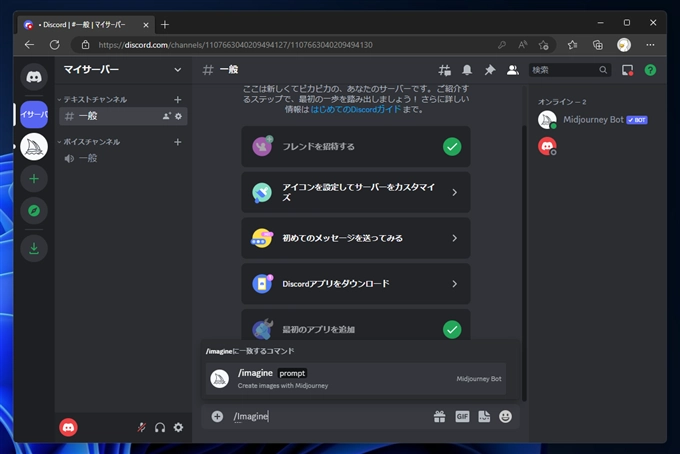Open emoji picker smiley icon
This screenshot has height=454, width=680.
(x=505, y=417)
